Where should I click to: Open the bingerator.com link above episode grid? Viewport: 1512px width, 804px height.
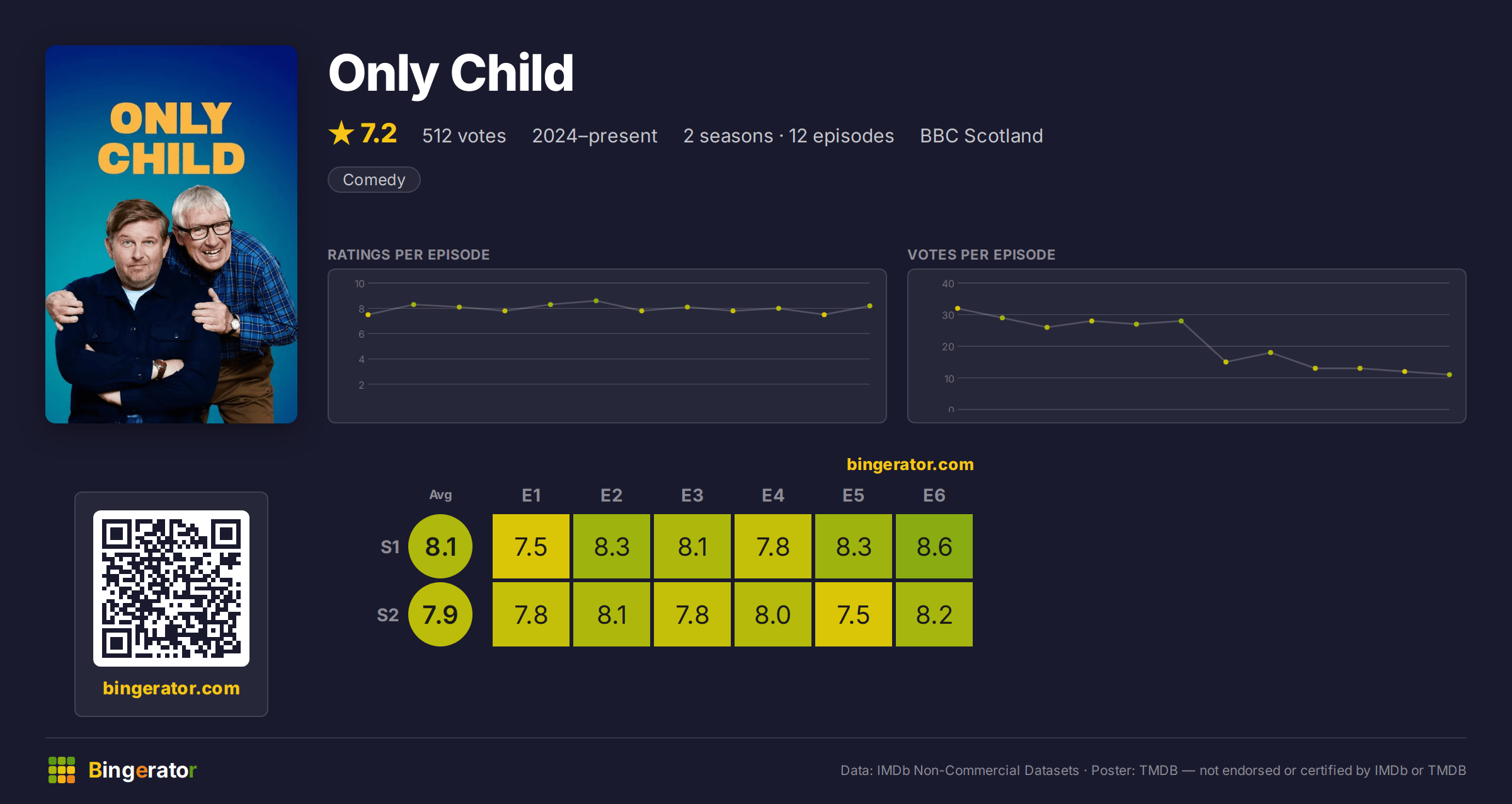tap(910, 464)
